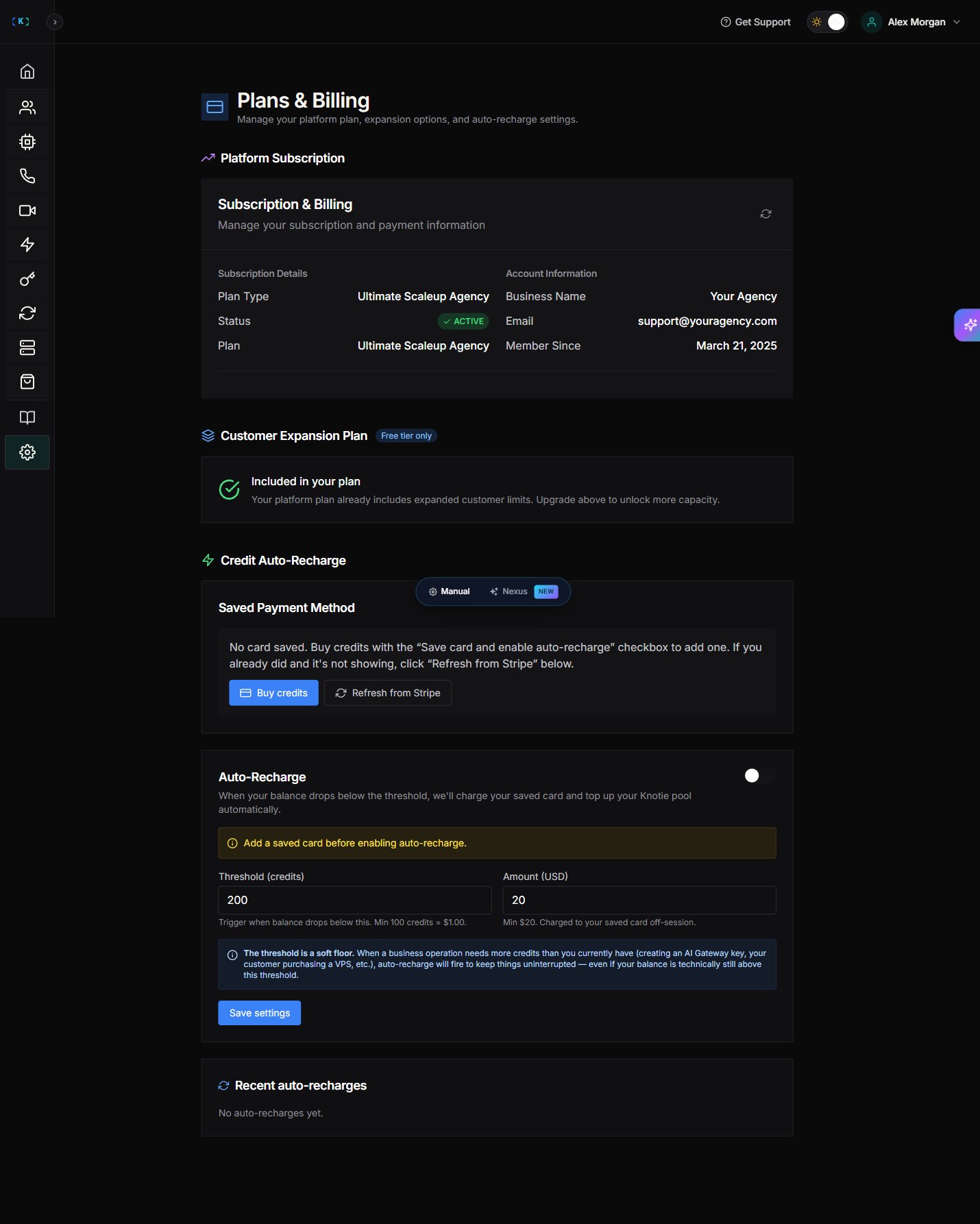Open the AI sparkle assistant button
The height and width of the screenshot is (1224, 980).
click(x=968, y=325)
